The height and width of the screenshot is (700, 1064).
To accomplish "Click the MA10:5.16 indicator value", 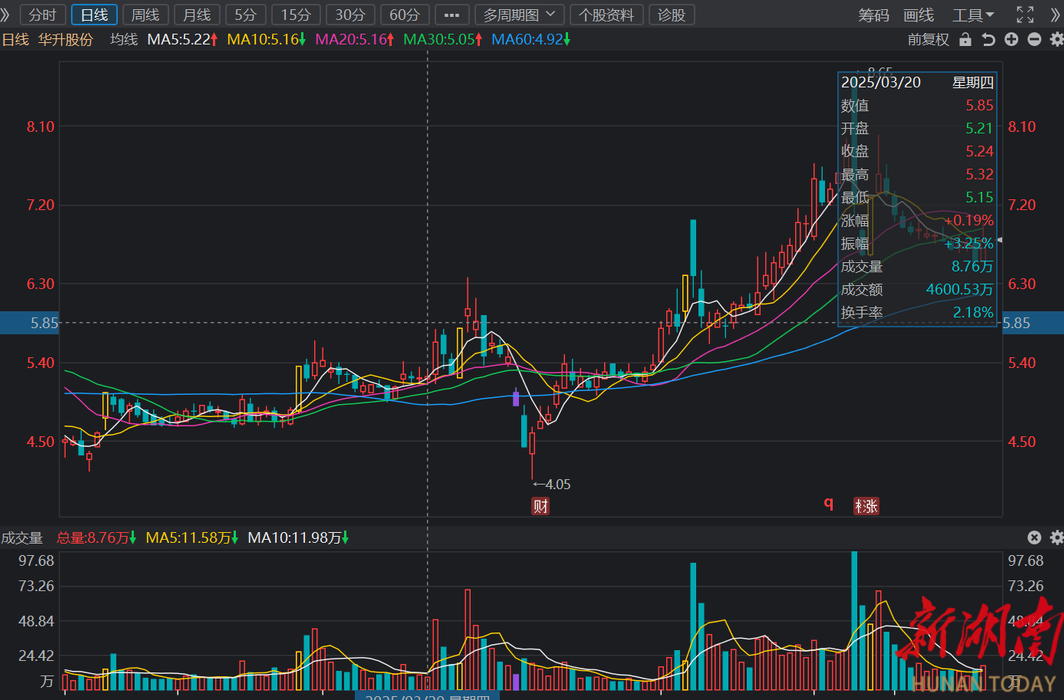I will point(266,39).
